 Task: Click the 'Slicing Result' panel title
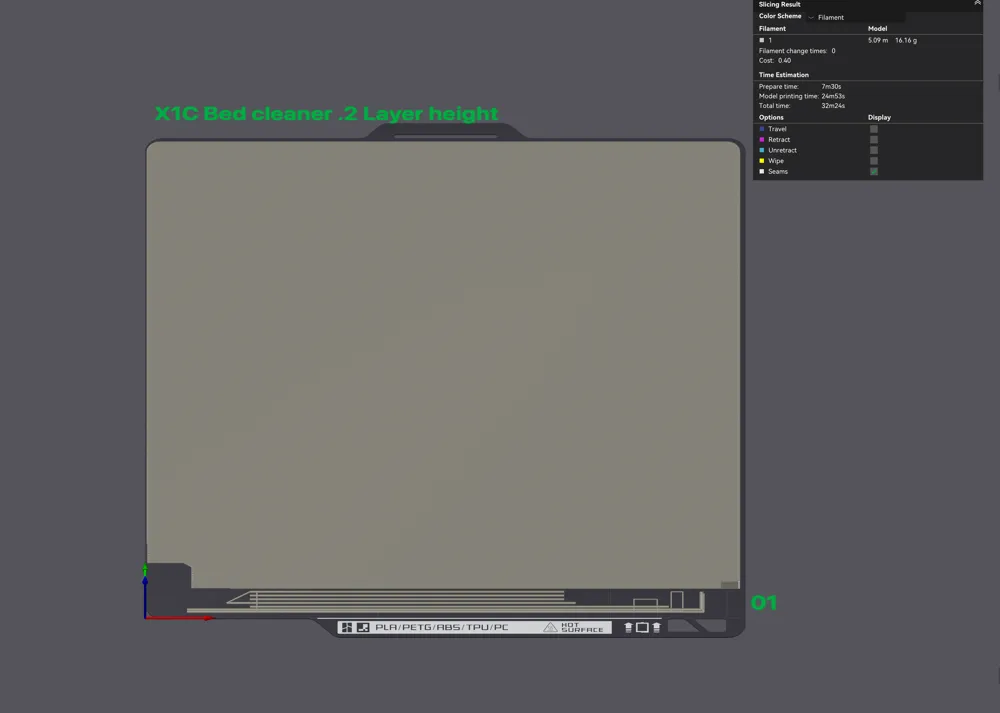pos(779,4)
